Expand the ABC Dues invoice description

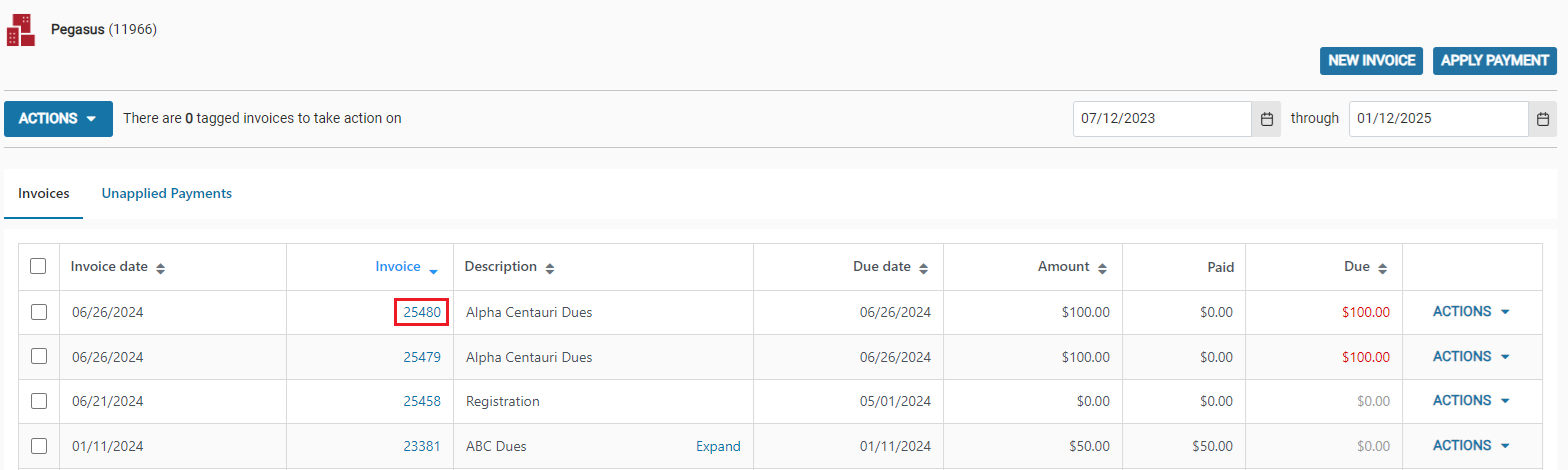(718, 446)
